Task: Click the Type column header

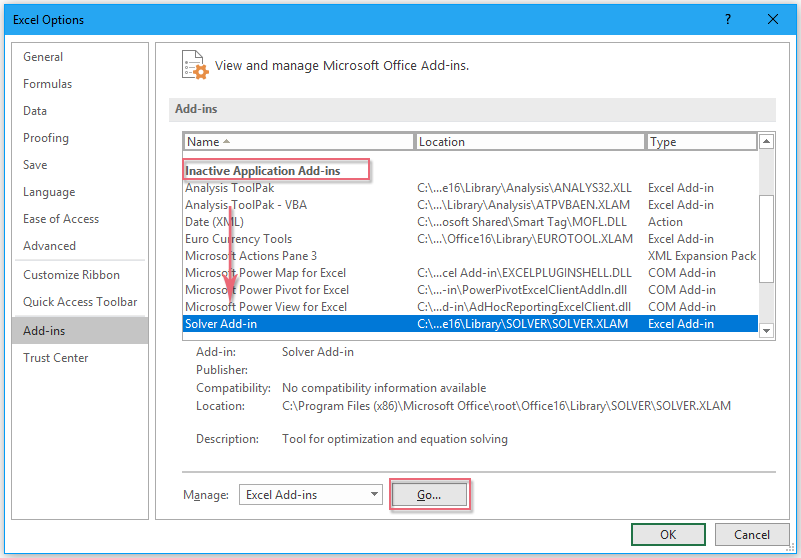Action: [x=701, y=142]
